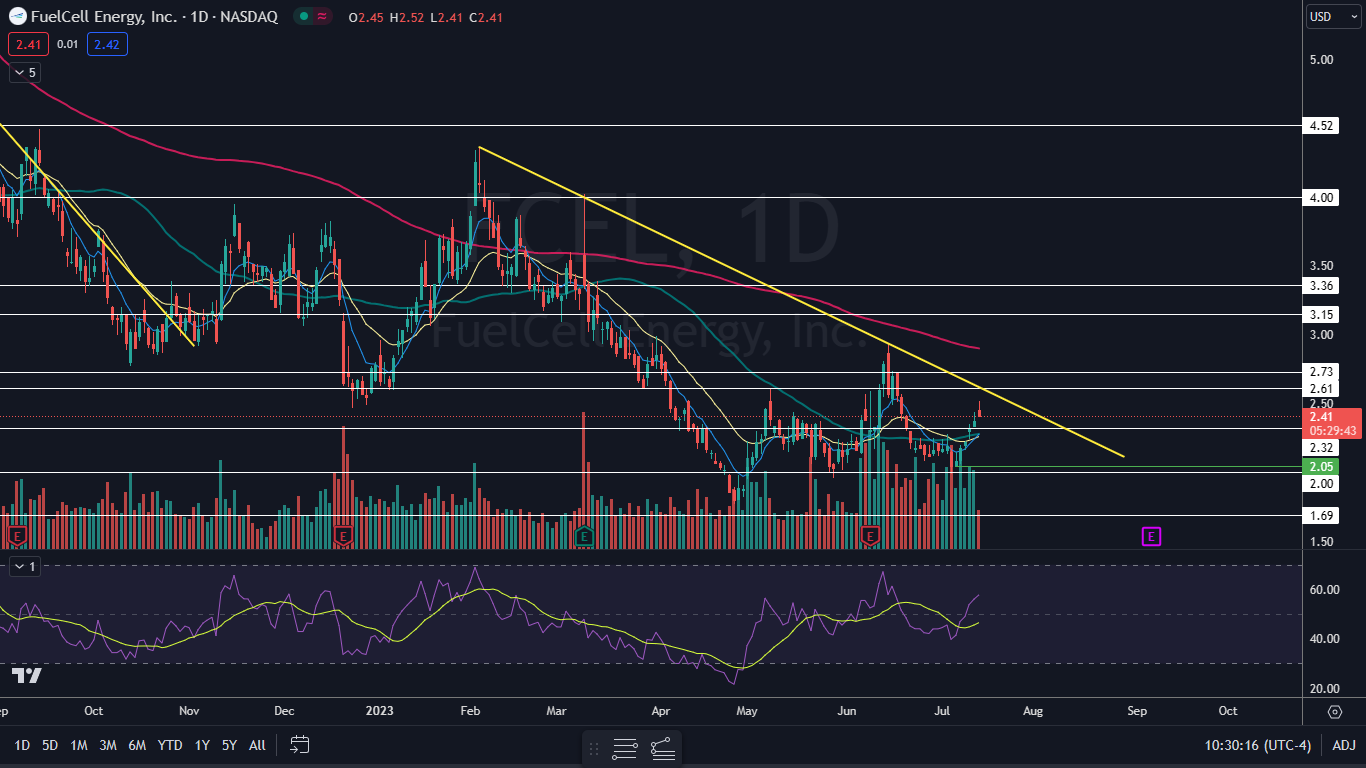Open the drawing line tools icon
The height and width of the screenshot is (768, 1366).
[625, 748]
